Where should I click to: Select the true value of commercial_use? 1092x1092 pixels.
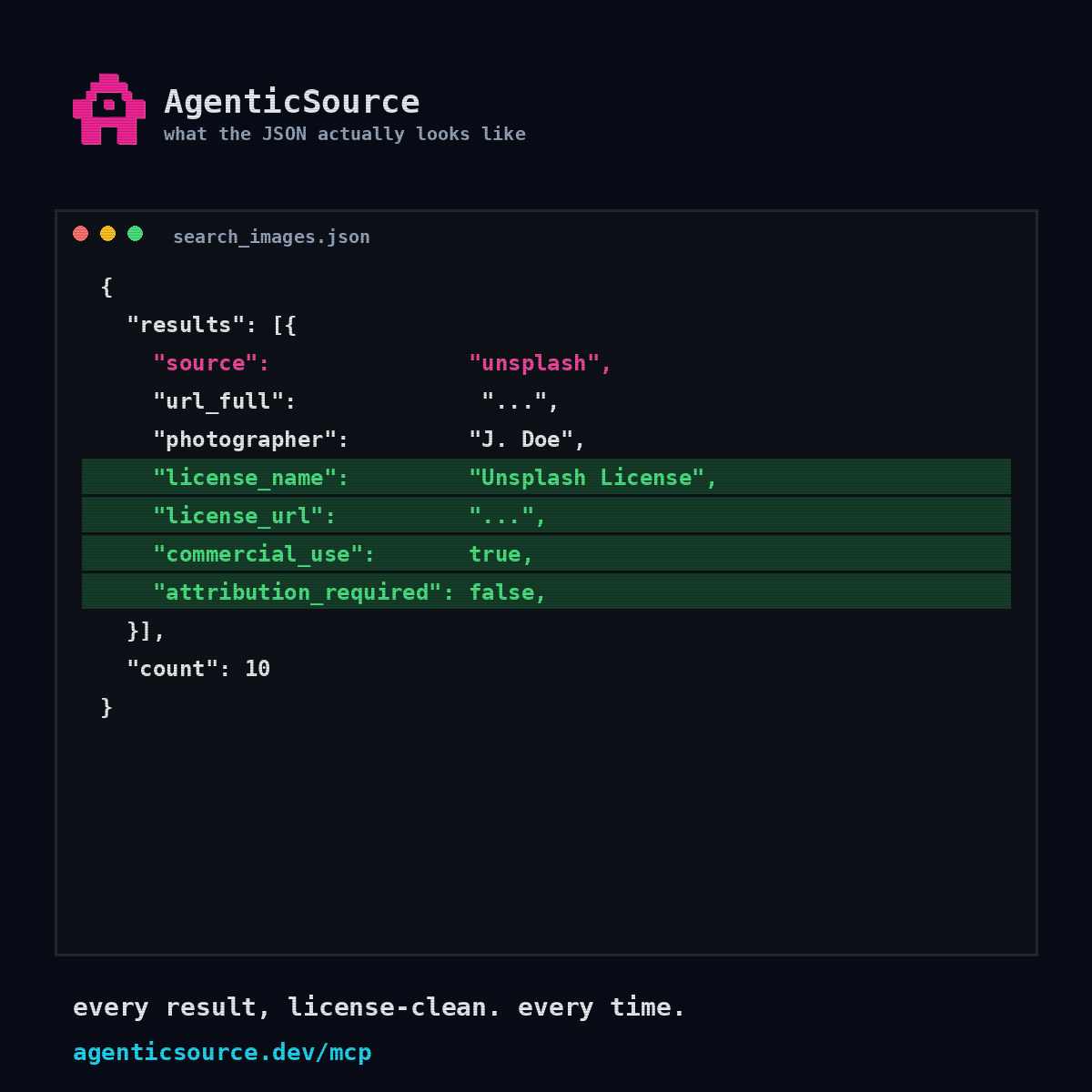coord(500,555)
